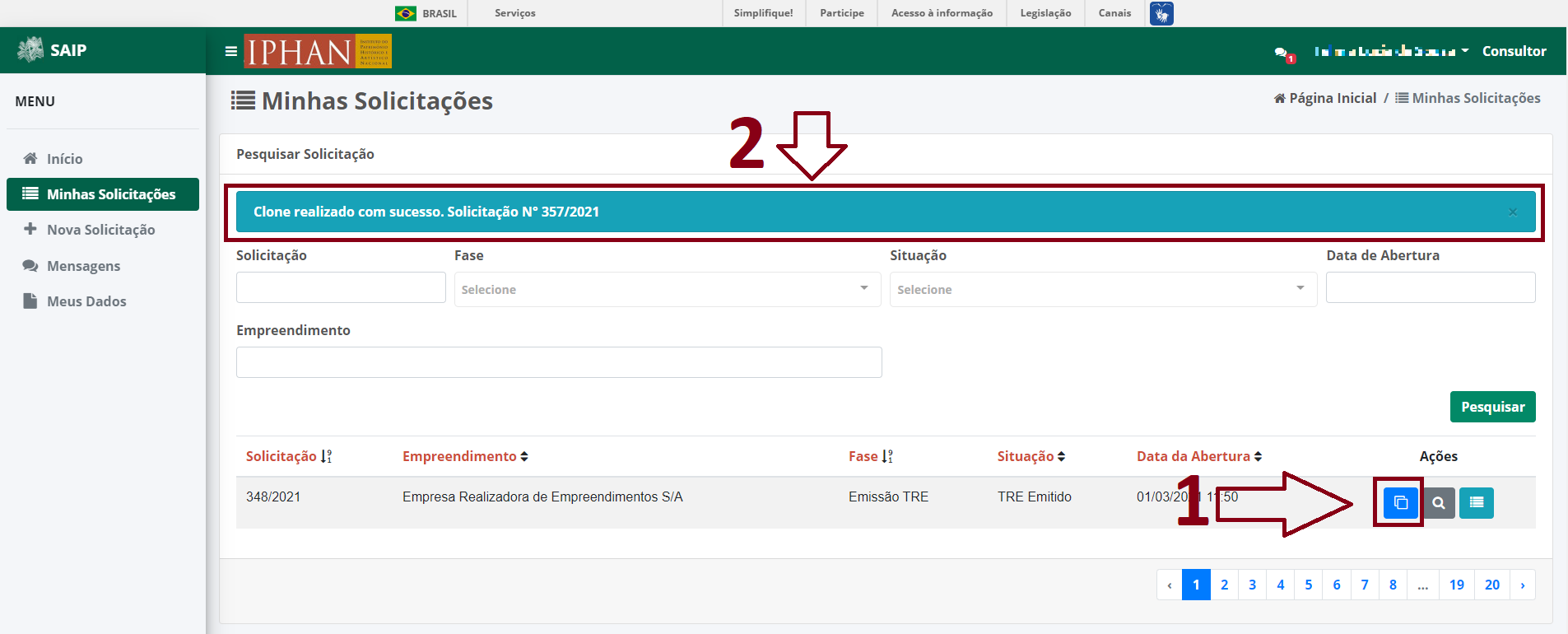
Task: Open the messages notification icon in header
Action: [x=1283, y=54]
